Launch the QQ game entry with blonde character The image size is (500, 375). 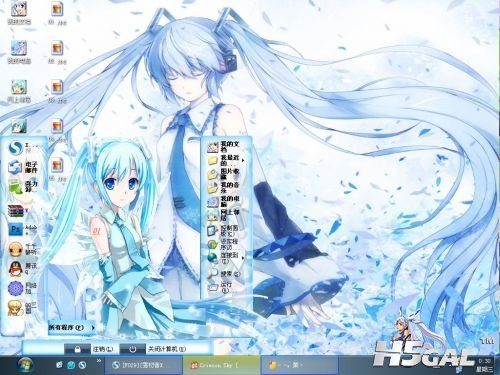coord(23,307)
